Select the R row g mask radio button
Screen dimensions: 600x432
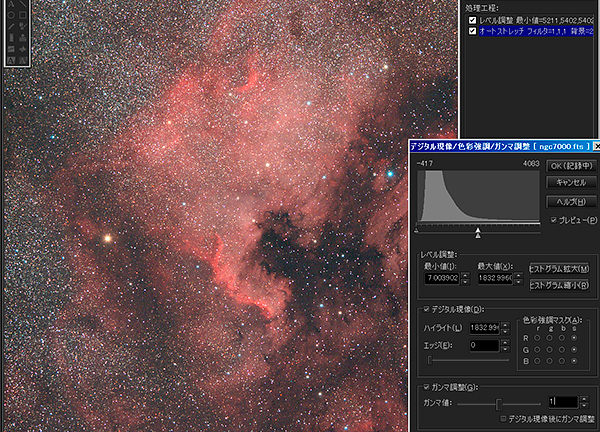tap(549, 338)
